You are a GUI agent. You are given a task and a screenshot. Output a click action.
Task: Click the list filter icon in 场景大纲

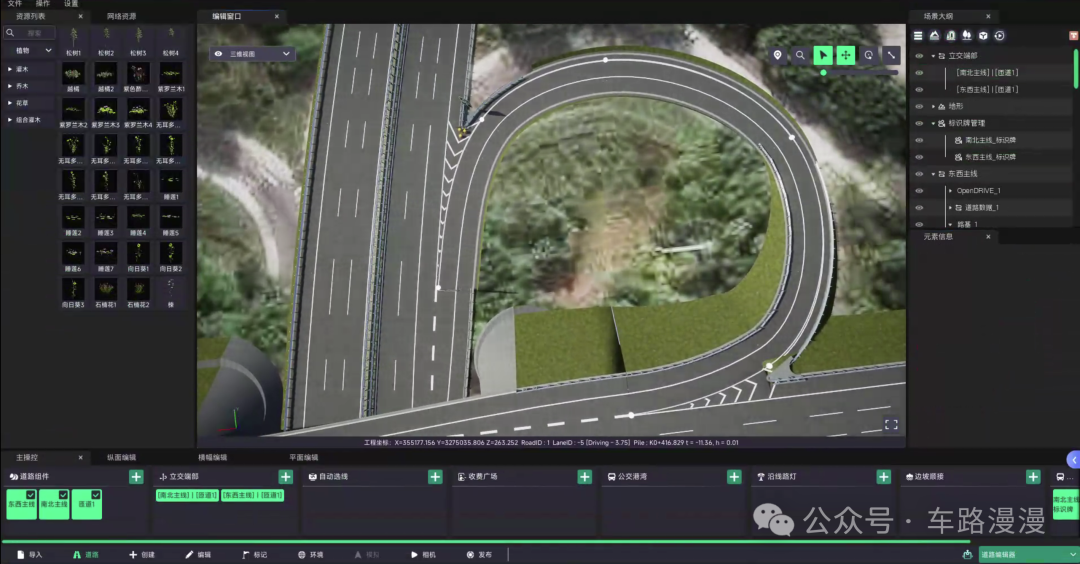918,36
